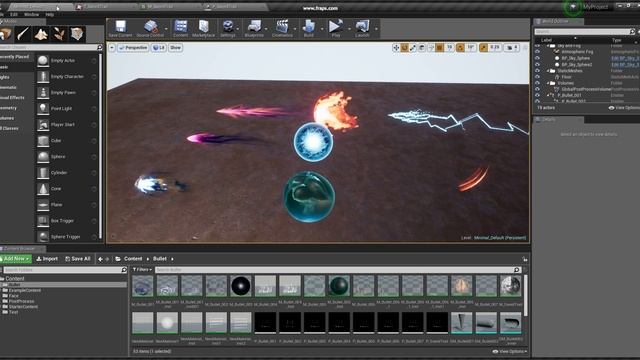
Task: Click the Show button in viewport
Action: pyautogui.click(x=176, y=48)
